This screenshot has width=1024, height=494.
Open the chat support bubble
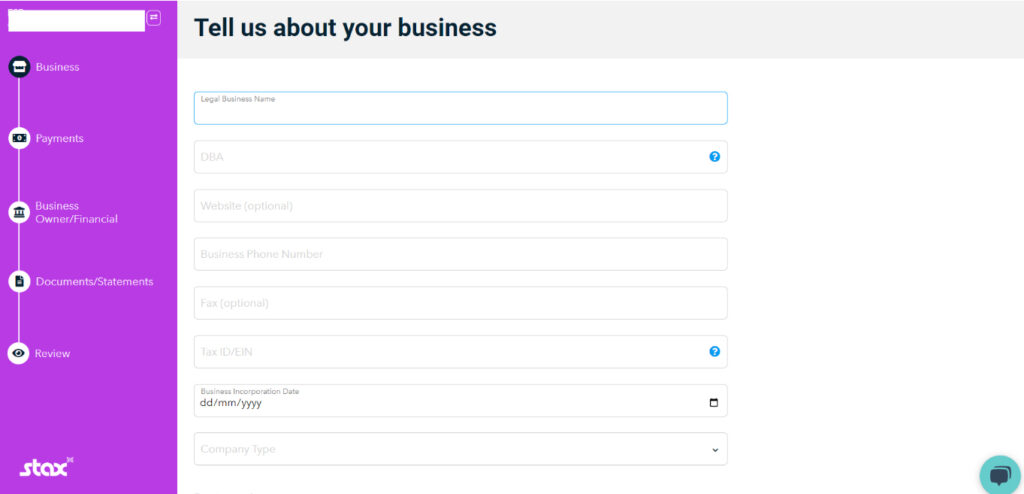[x=999, y=475]
